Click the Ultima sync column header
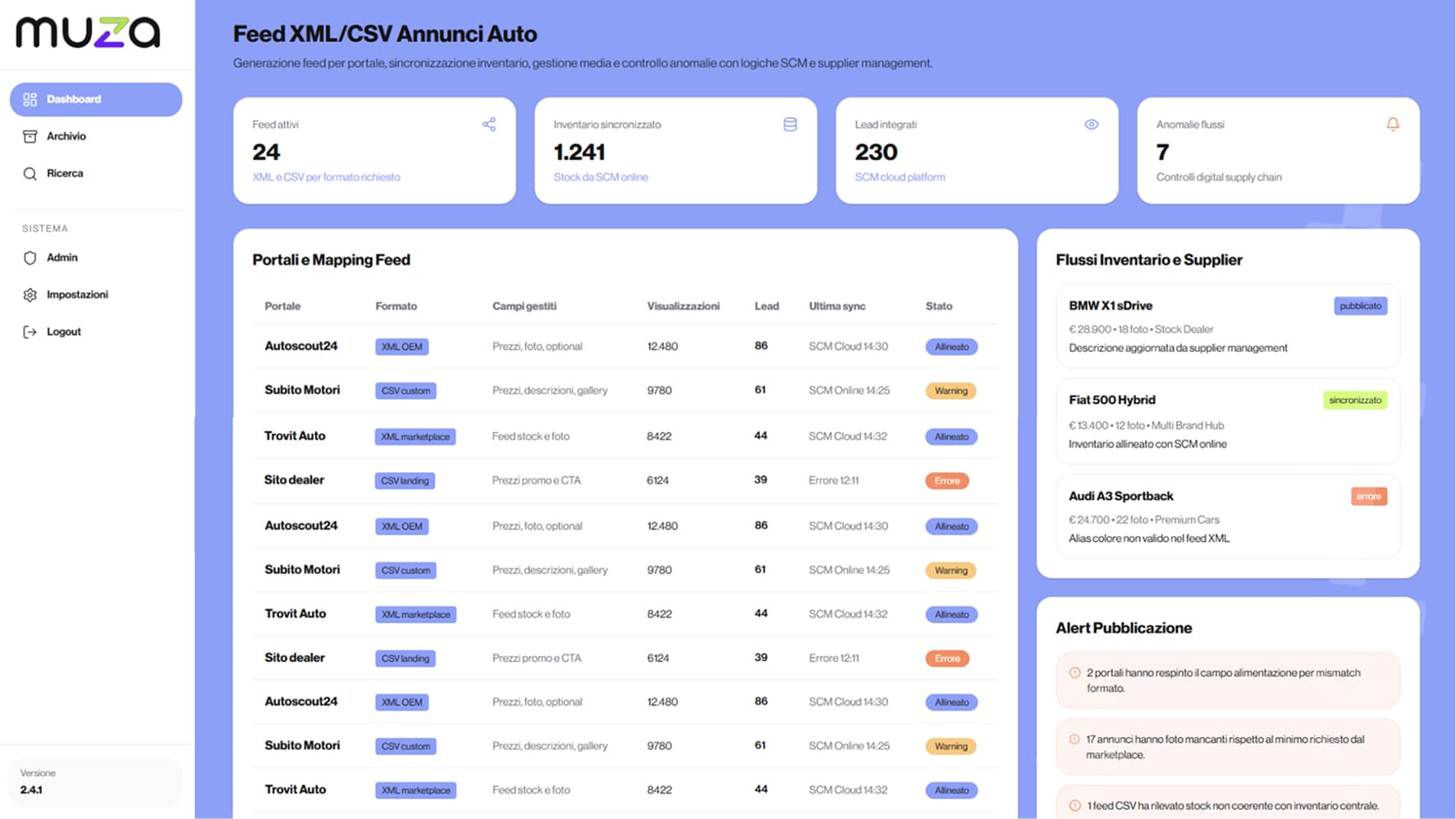1456x819 pixels. [837, 306]
